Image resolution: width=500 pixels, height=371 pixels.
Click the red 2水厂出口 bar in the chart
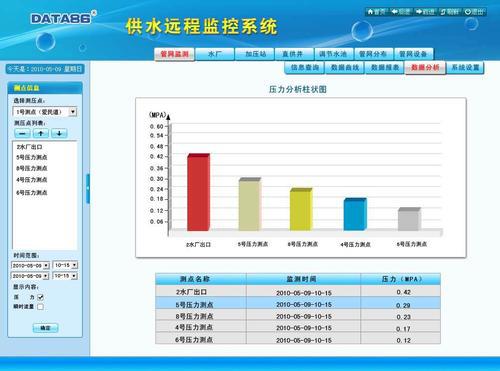tap(199, 192)
